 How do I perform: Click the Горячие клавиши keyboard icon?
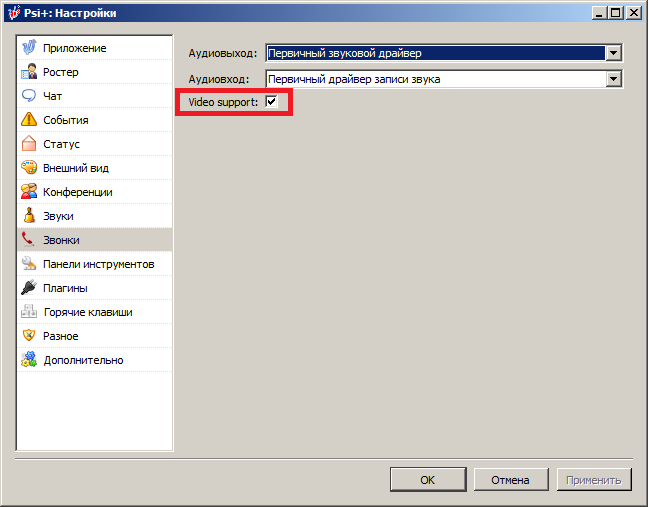[x=29, y=312]
